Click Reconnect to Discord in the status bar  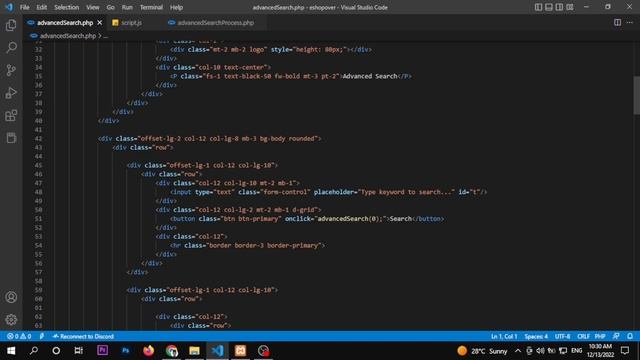coord(83,336)
